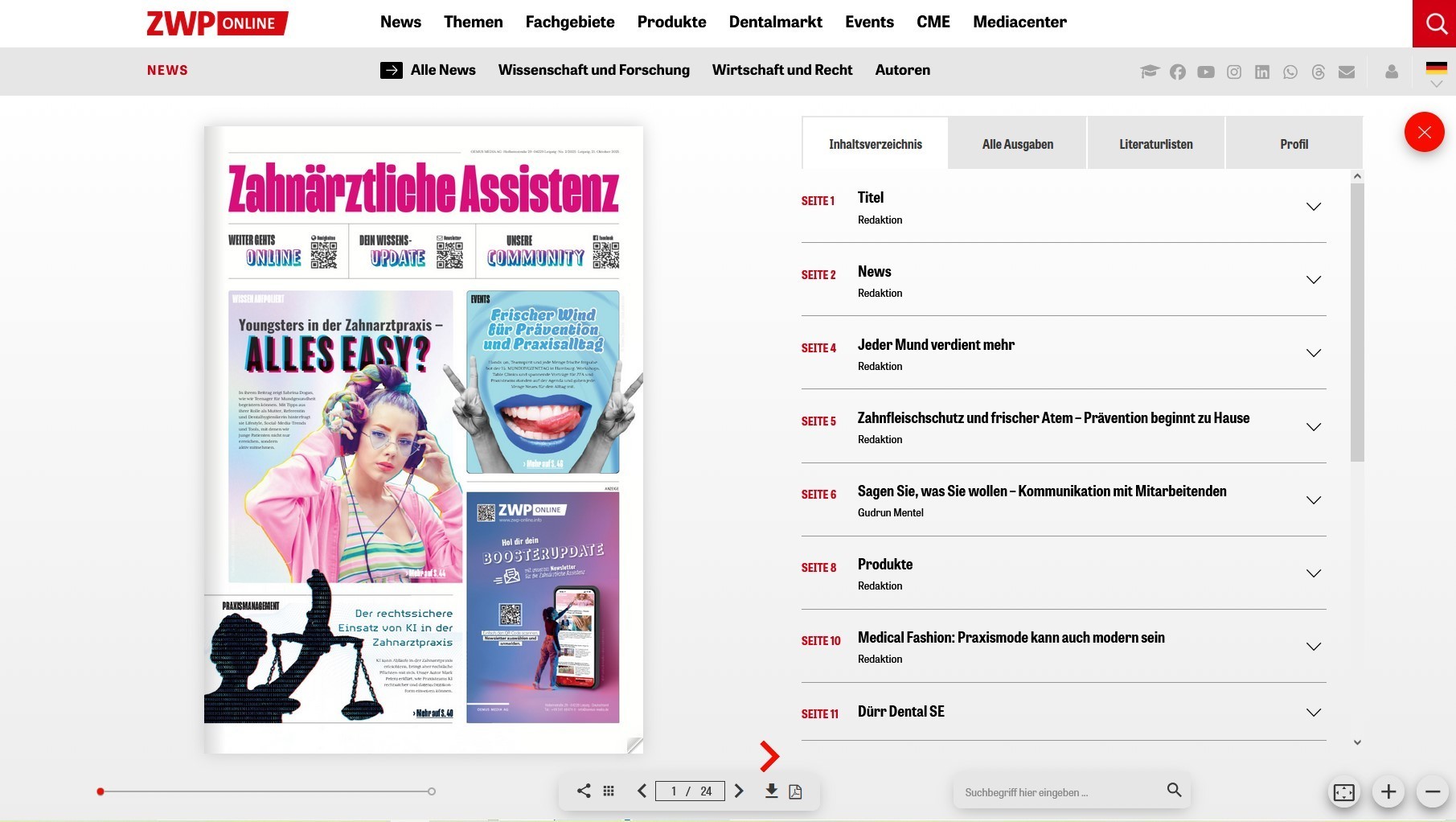Open the page thumbnail grid view

pos(609,791)
